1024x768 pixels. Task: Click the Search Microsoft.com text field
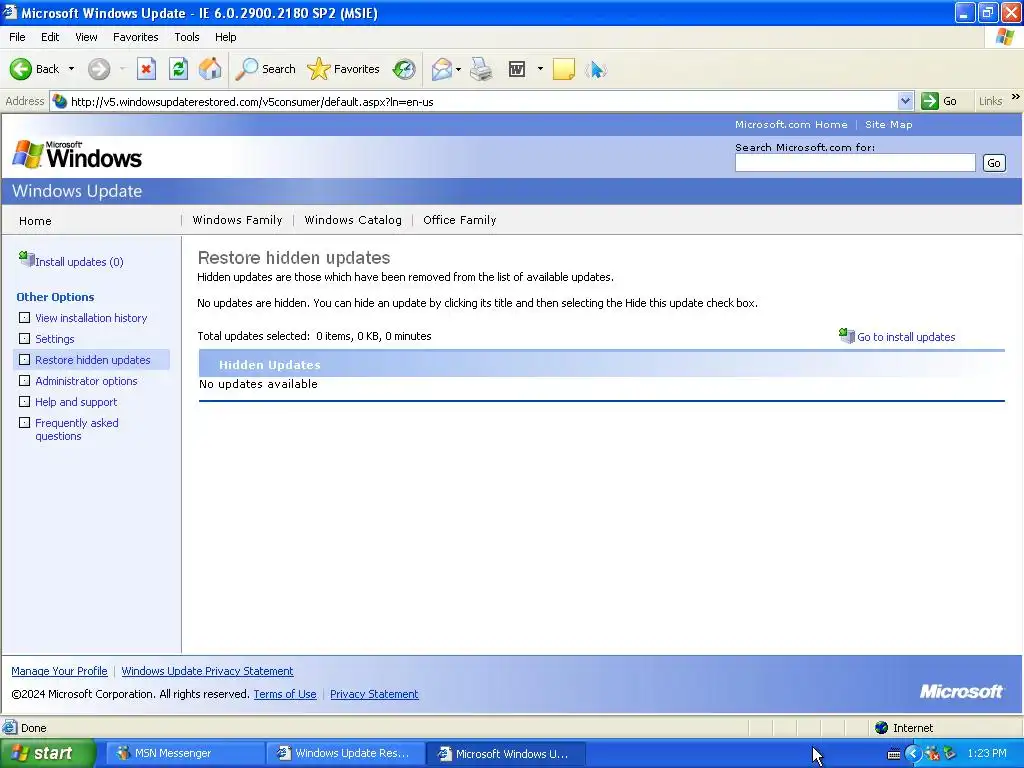[855, 163]
